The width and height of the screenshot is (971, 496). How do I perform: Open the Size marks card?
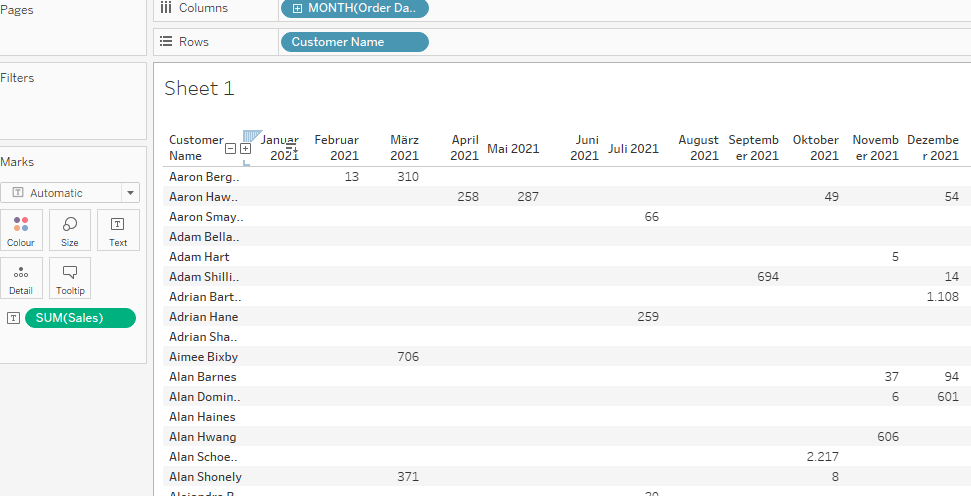[70, 230]
